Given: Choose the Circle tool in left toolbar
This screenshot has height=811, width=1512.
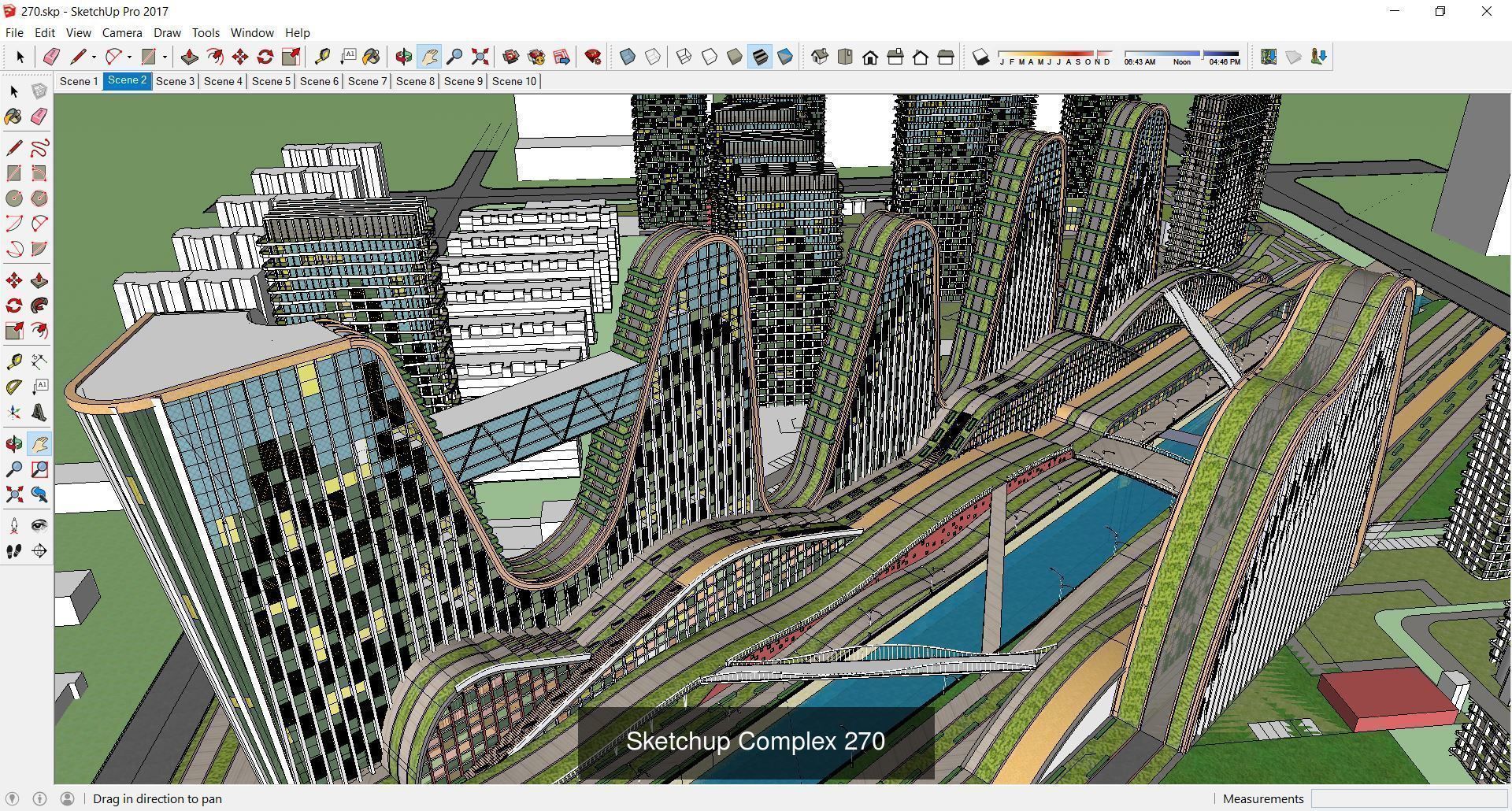Looking at the screenshot, I should click(14, 198).
